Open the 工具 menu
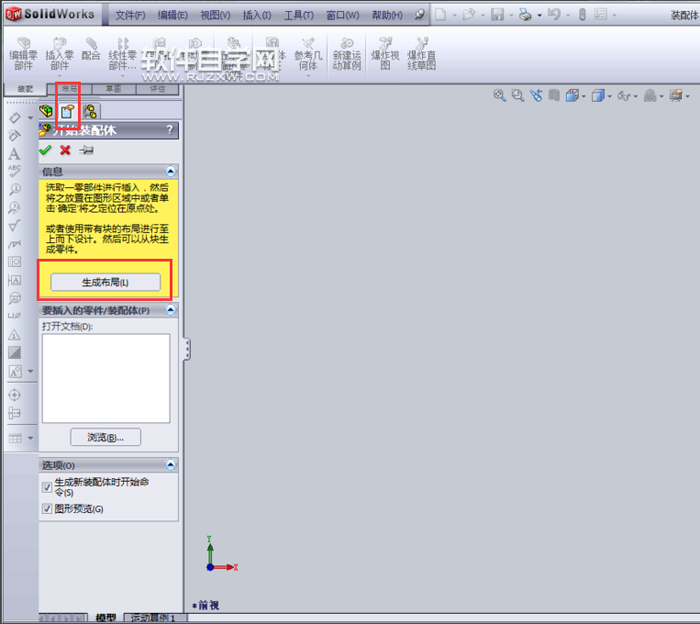This screenshot has width=700, height=624. (x=299, y=15)
